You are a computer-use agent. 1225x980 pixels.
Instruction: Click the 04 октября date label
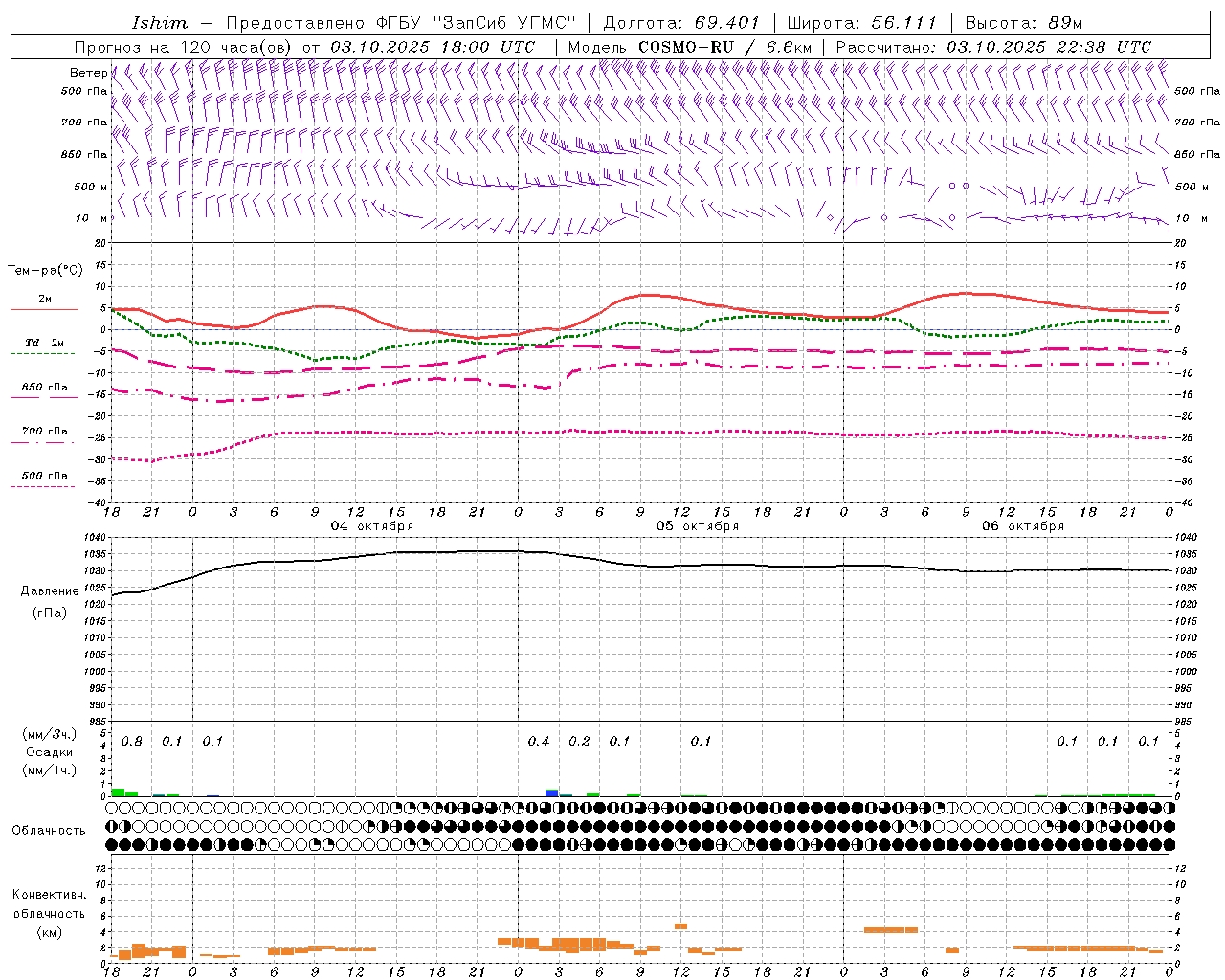[x=372, y=526]
